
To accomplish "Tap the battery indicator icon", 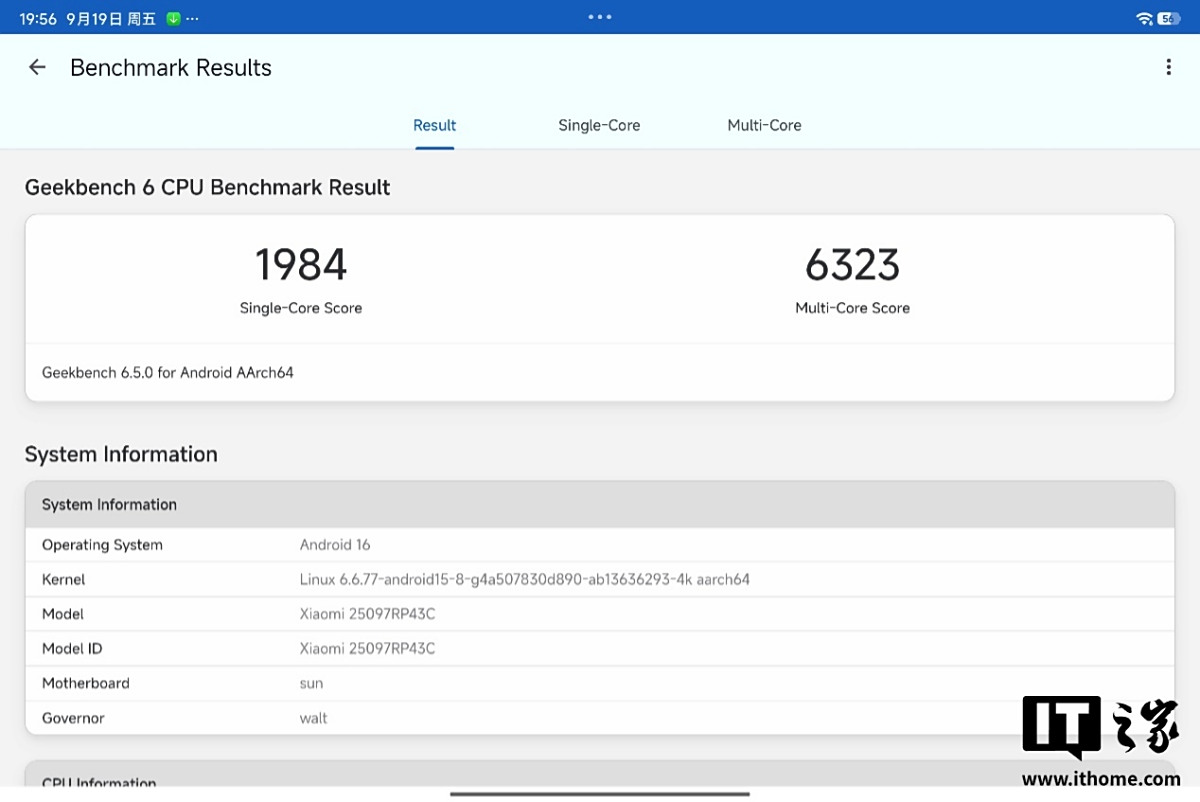I will [x=1168, y=18].
